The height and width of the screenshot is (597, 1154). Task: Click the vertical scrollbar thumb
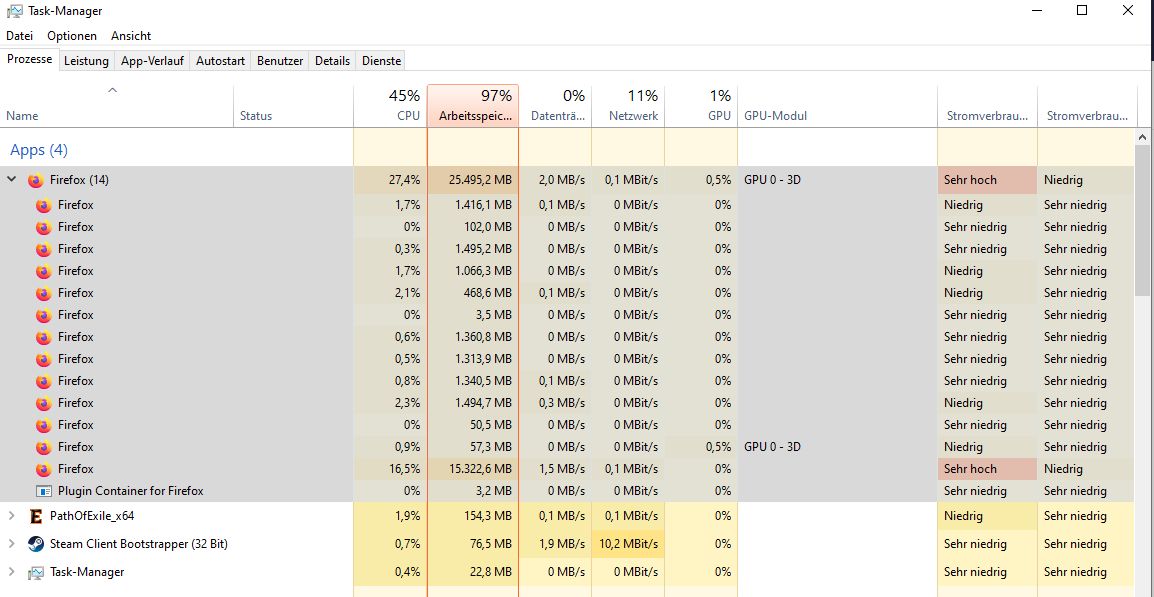click(1144, 220)
